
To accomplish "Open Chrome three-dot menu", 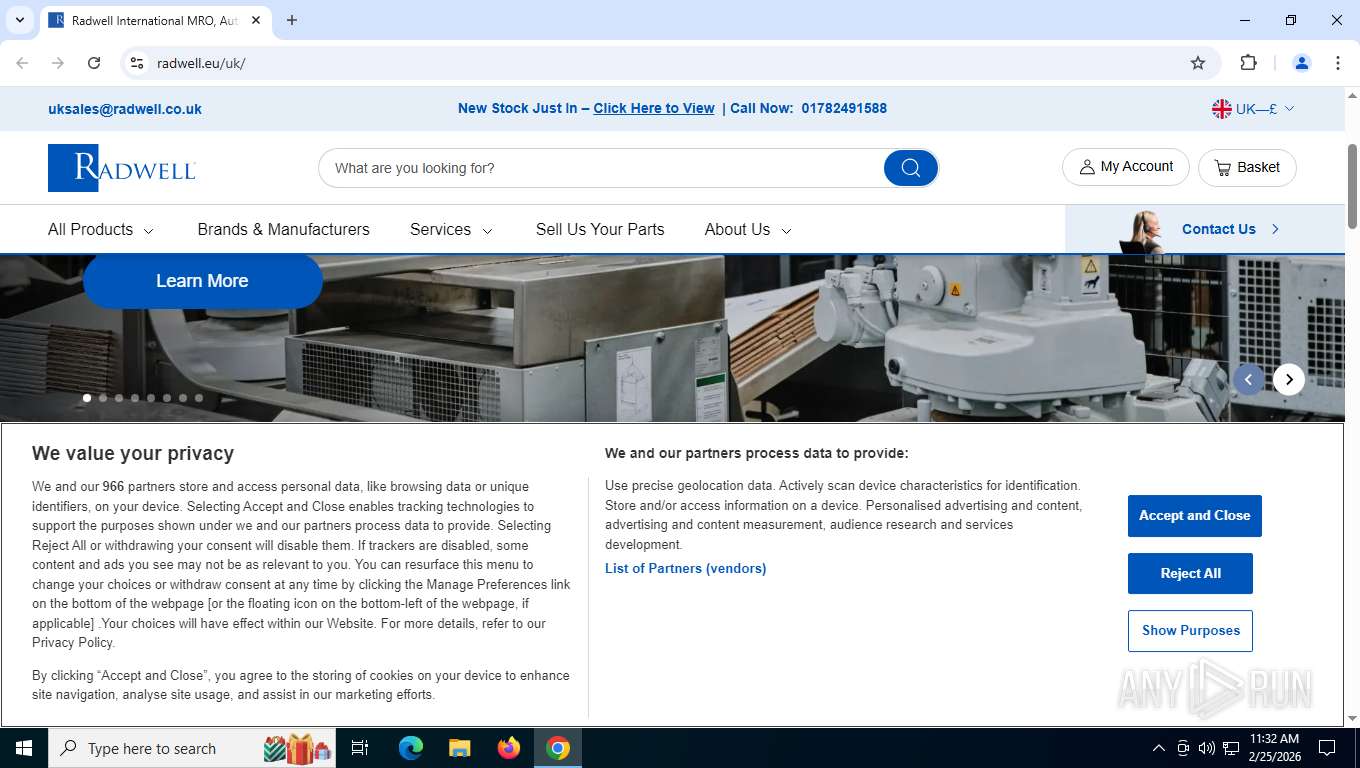I will 1338,63.
